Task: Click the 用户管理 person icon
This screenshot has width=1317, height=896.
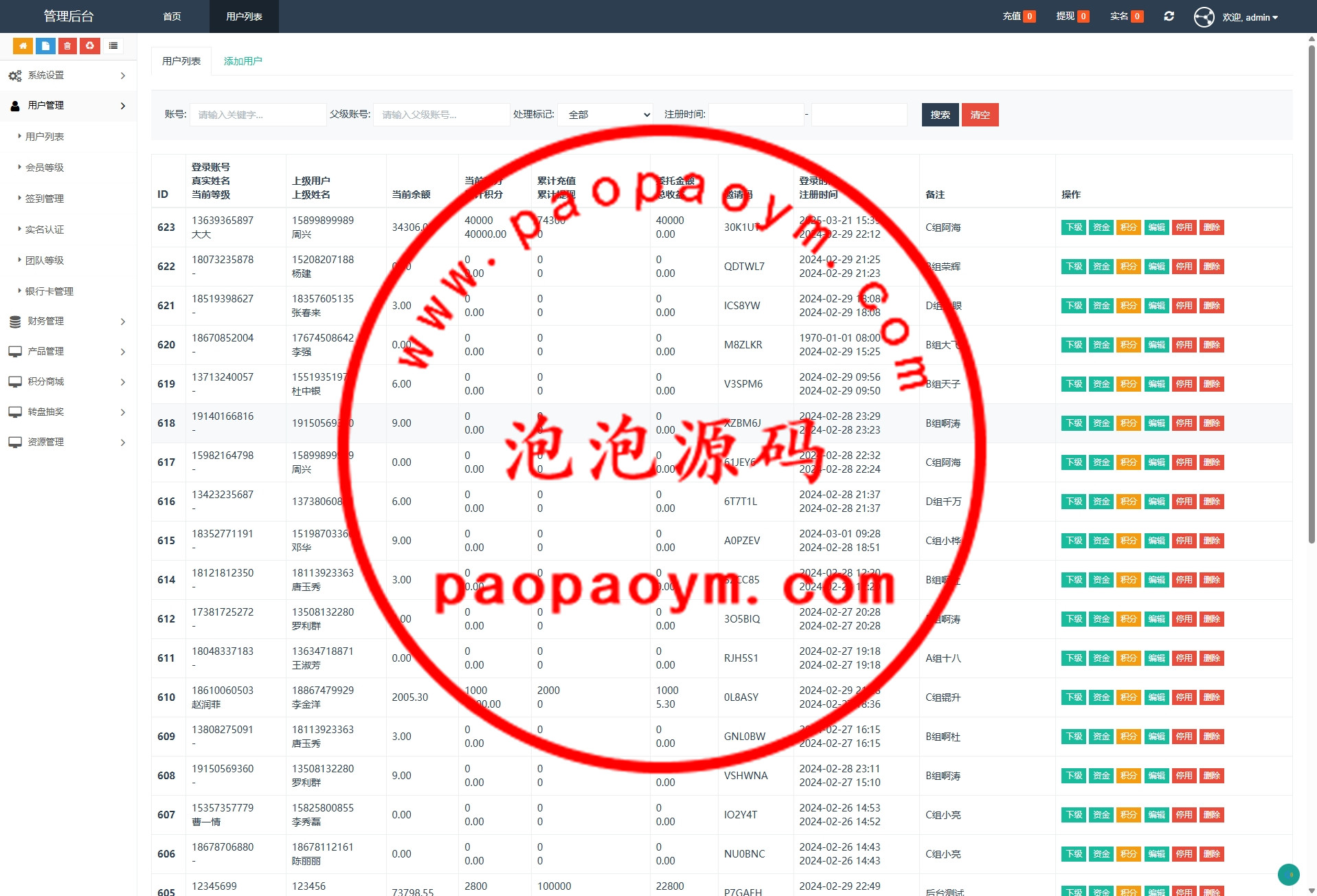Action: pyautogui.click(x=15, y=106)
